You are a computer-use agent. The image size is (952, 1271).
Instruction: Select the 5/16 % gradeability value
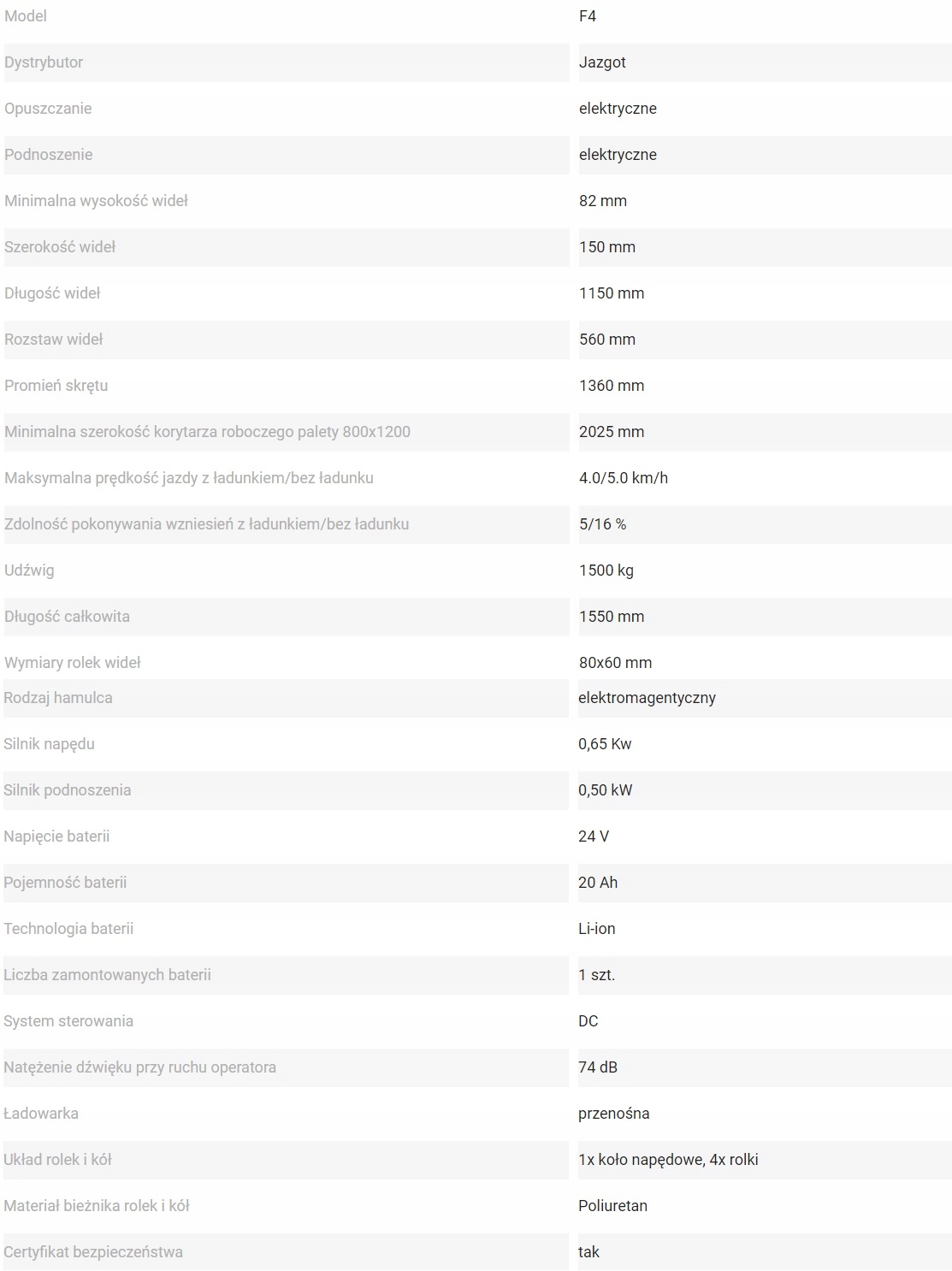tap(602, 524)
